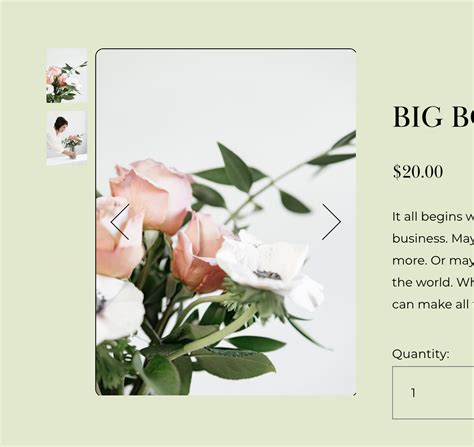Image resolution: width=474 pixels, height=447 pixels.
Task: Click the pink flowers in first thumbnail
Action: (56, 77)
